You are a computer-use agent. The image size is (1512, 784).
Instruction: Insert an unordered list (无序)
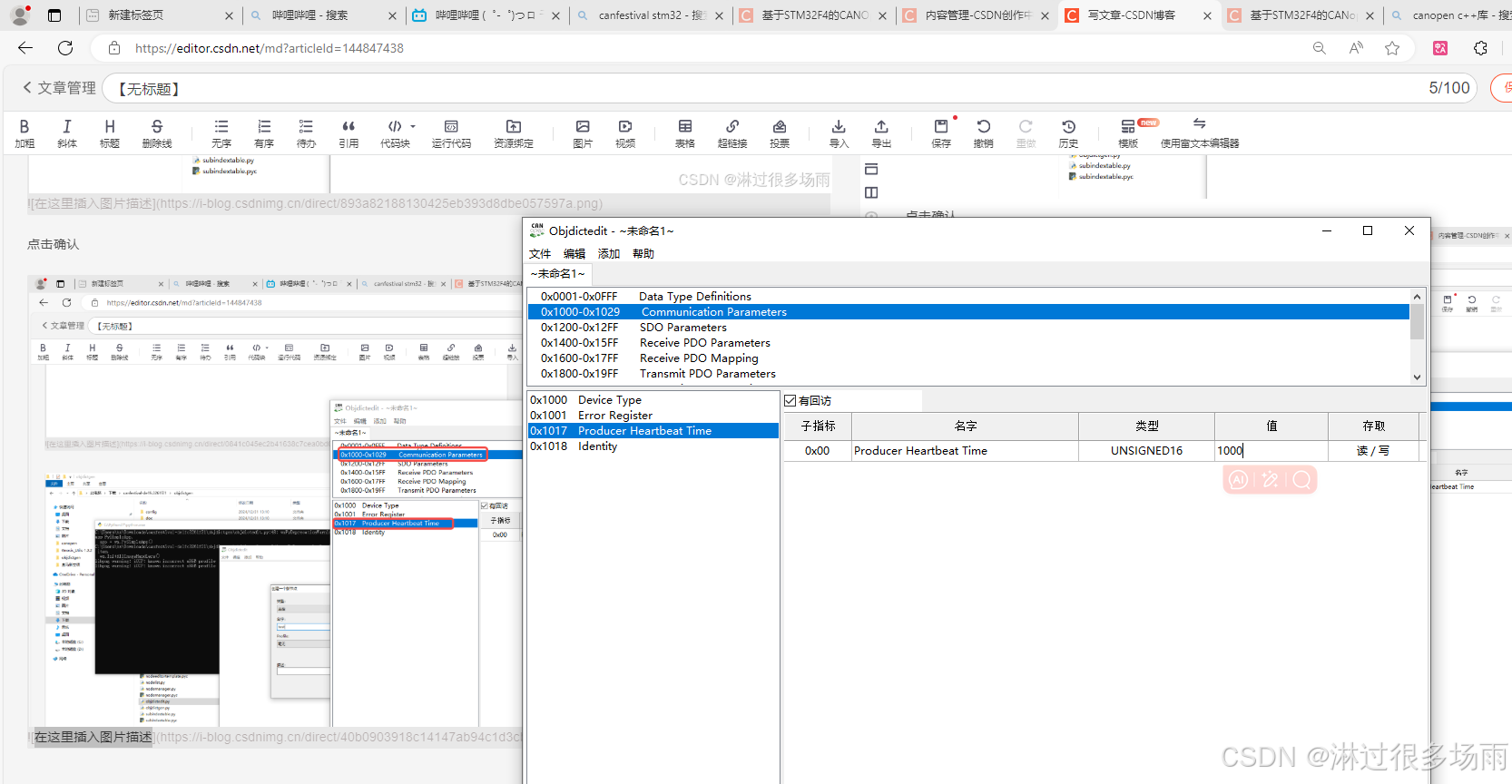click(221, 132)
